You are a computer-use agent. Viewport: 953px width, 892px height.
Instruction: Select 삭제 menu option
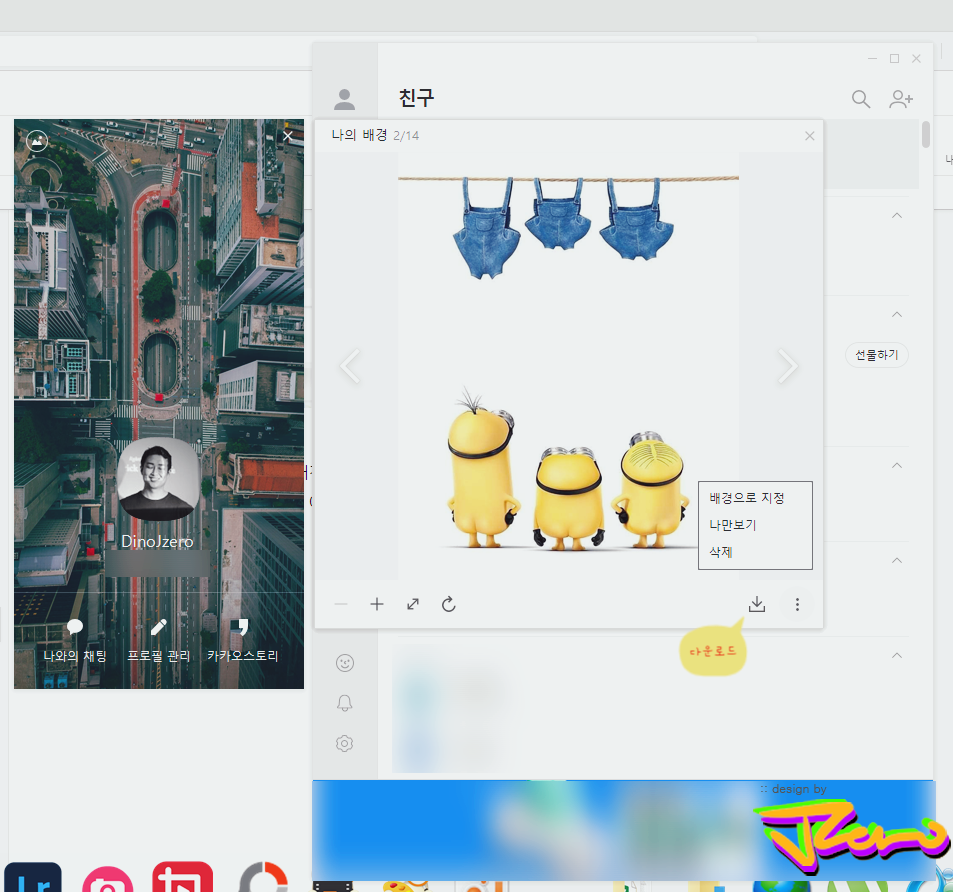pyautogui.click(x=721, y=552)
